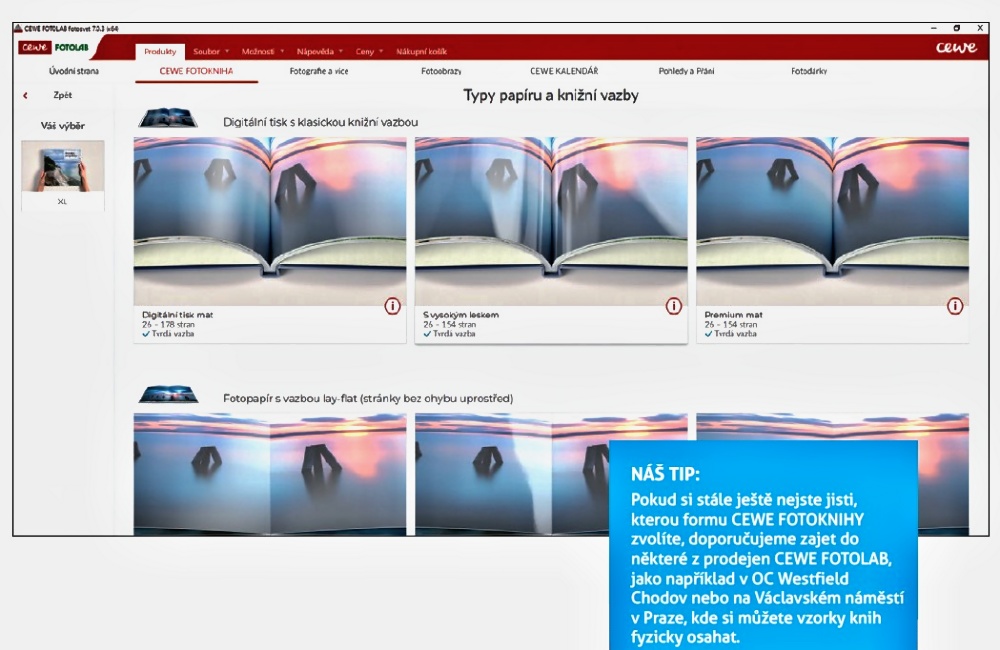Close the CEWE FOTOLAB window

coord(980,28)
